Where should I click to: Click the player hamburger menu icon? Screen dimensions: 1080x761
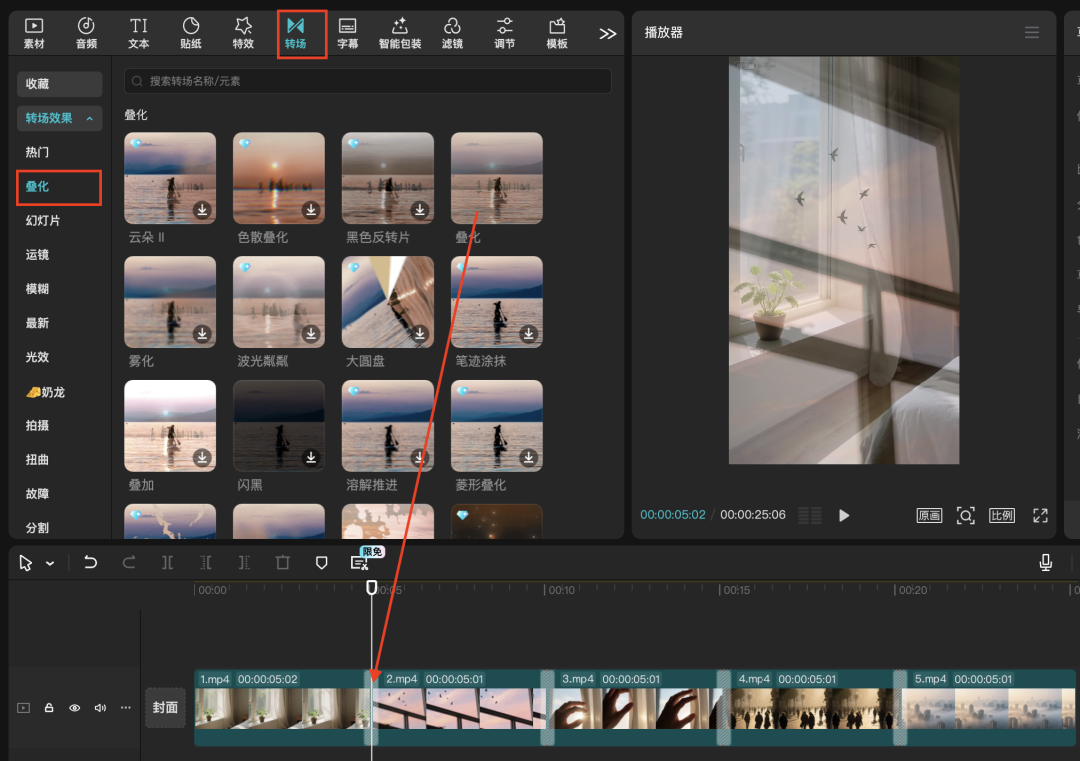coord(1032,33)
